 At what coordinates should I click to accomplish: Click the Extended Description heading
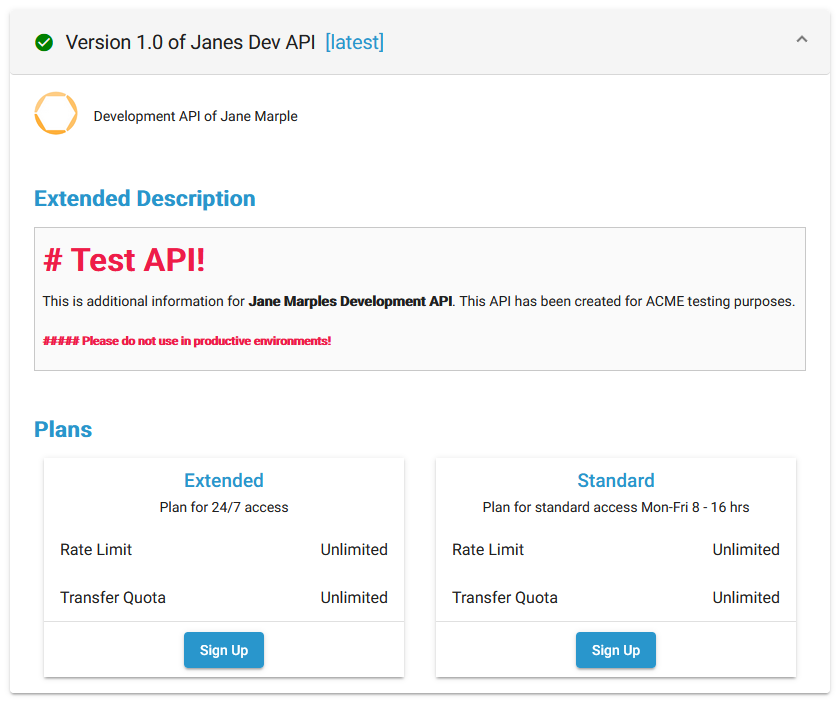[x=145, y=198]
